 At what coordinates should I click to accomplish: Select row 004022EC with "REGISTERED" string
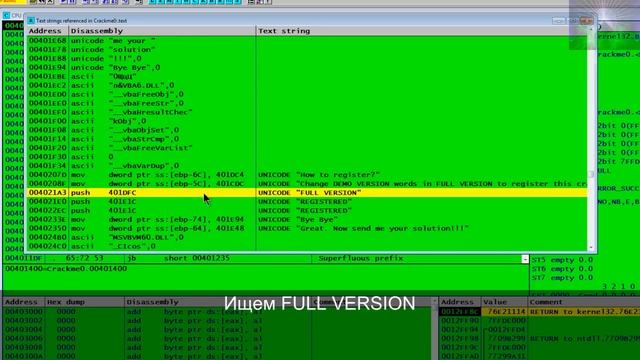coord(307,211)
